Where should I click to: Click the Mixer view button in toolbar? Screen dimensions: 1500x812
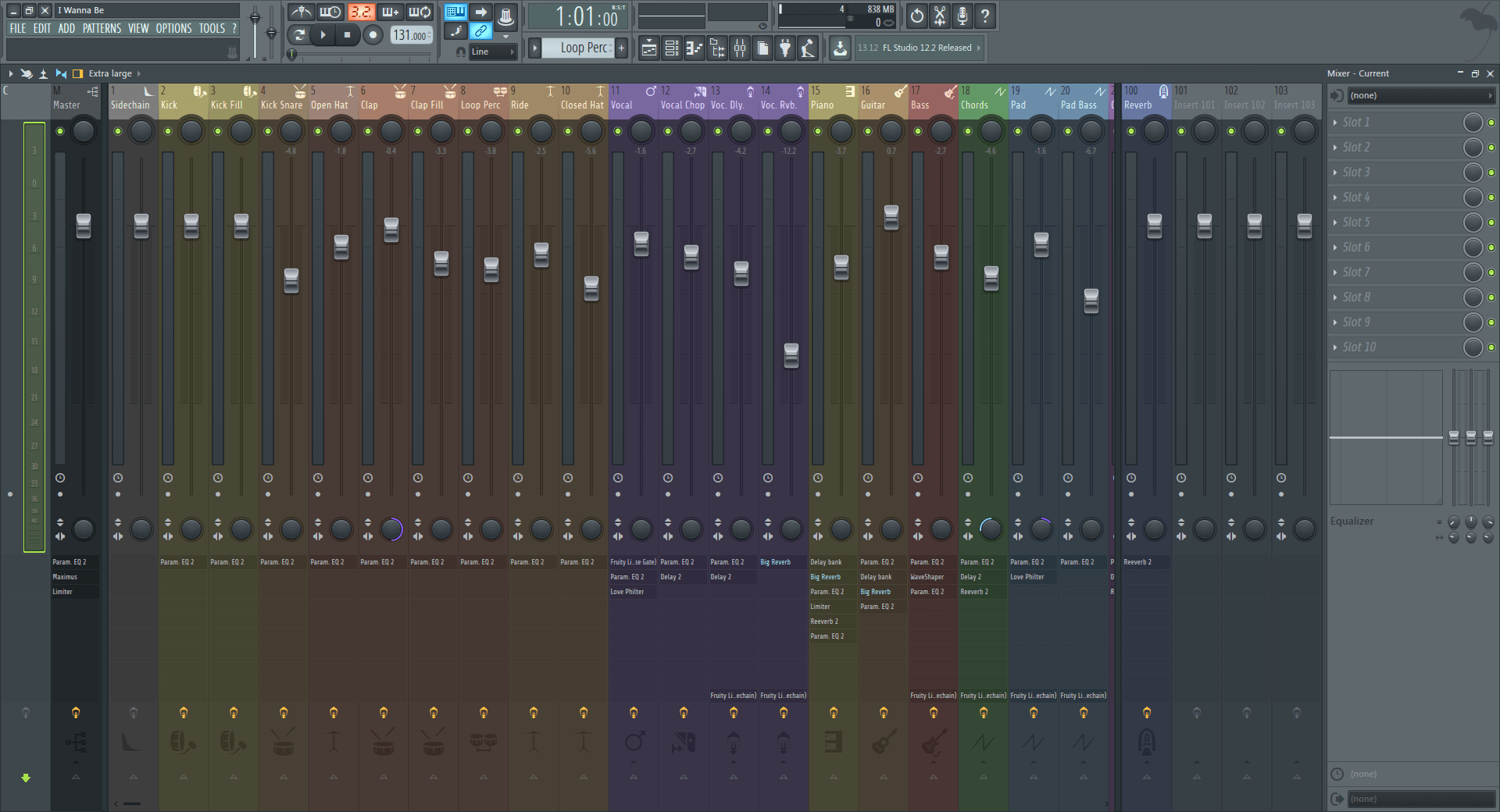pyautogui.click(x=739, y=48)
